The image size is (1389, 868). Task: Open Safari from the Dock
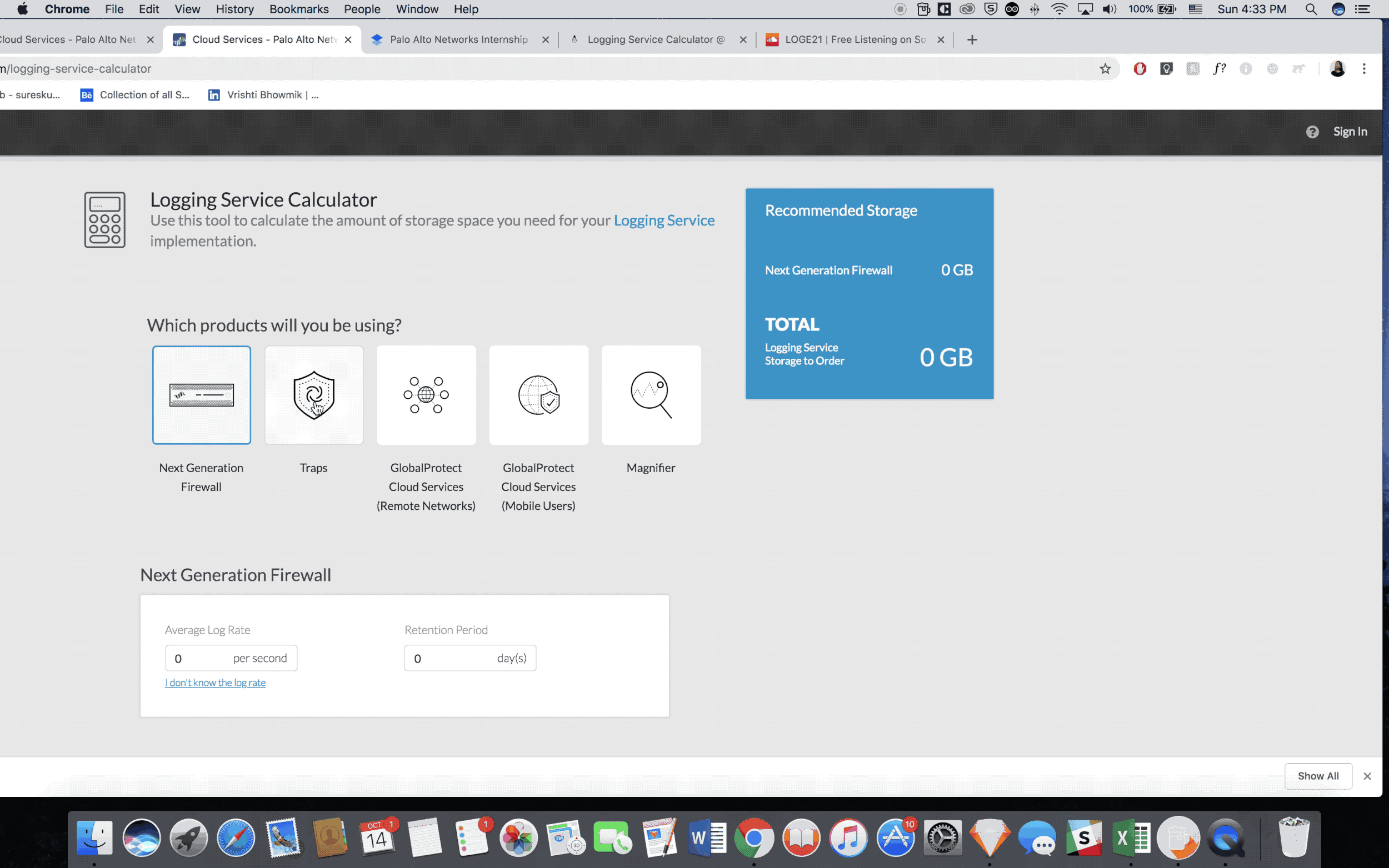236,838
